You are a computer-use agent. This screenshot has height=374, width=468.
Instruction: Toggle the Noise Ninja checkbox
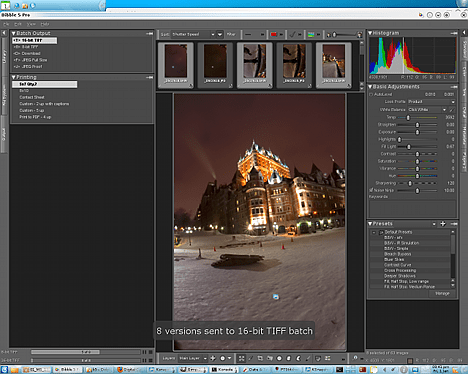(x=371, y=190)
